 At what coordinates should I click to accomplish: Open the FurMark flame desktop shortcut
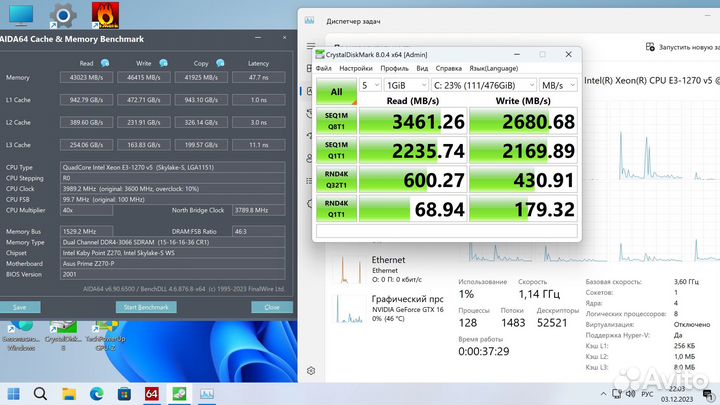click(x=105, y=15)
